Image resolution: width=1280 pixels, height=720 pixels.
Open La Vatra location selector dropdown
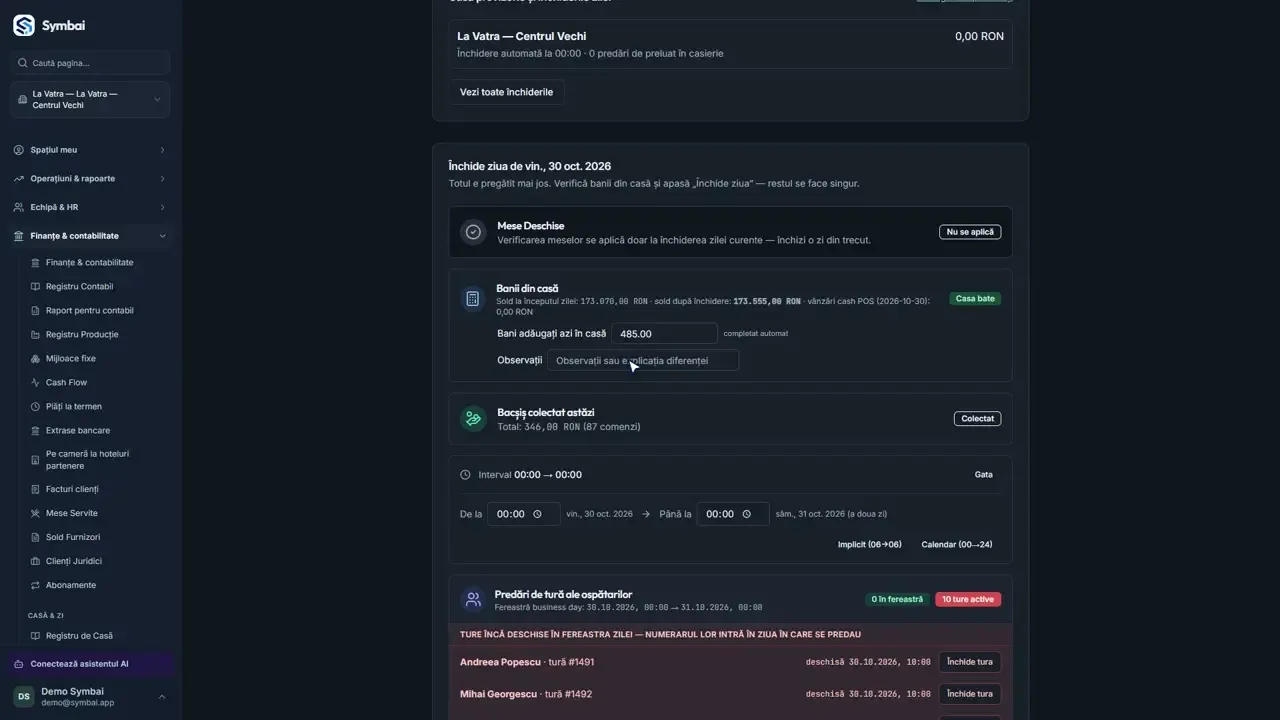tap(90, 100)
